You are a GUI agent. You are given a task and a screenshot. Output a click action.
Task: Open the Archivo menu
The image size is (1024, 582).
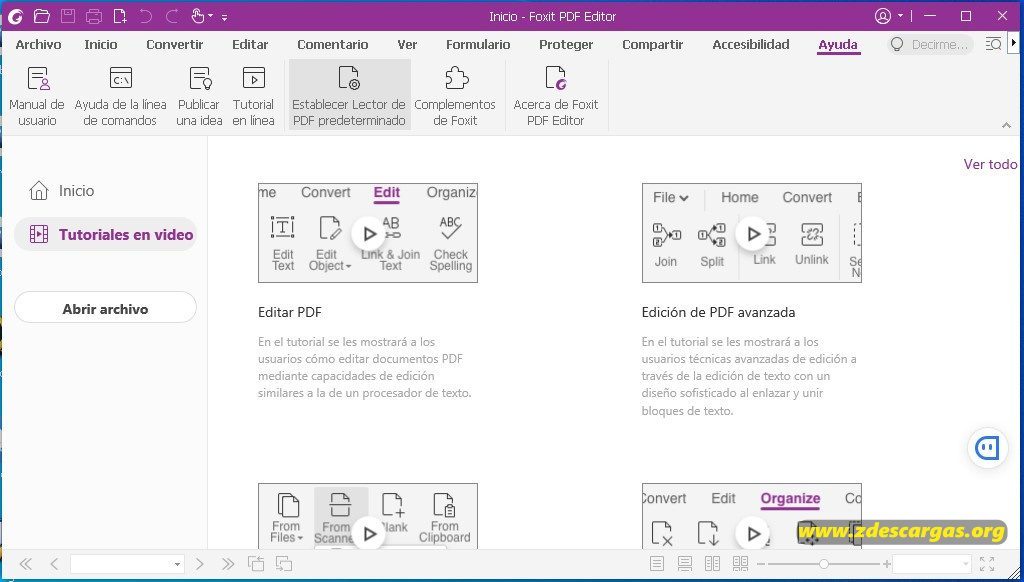pos(39,44)
